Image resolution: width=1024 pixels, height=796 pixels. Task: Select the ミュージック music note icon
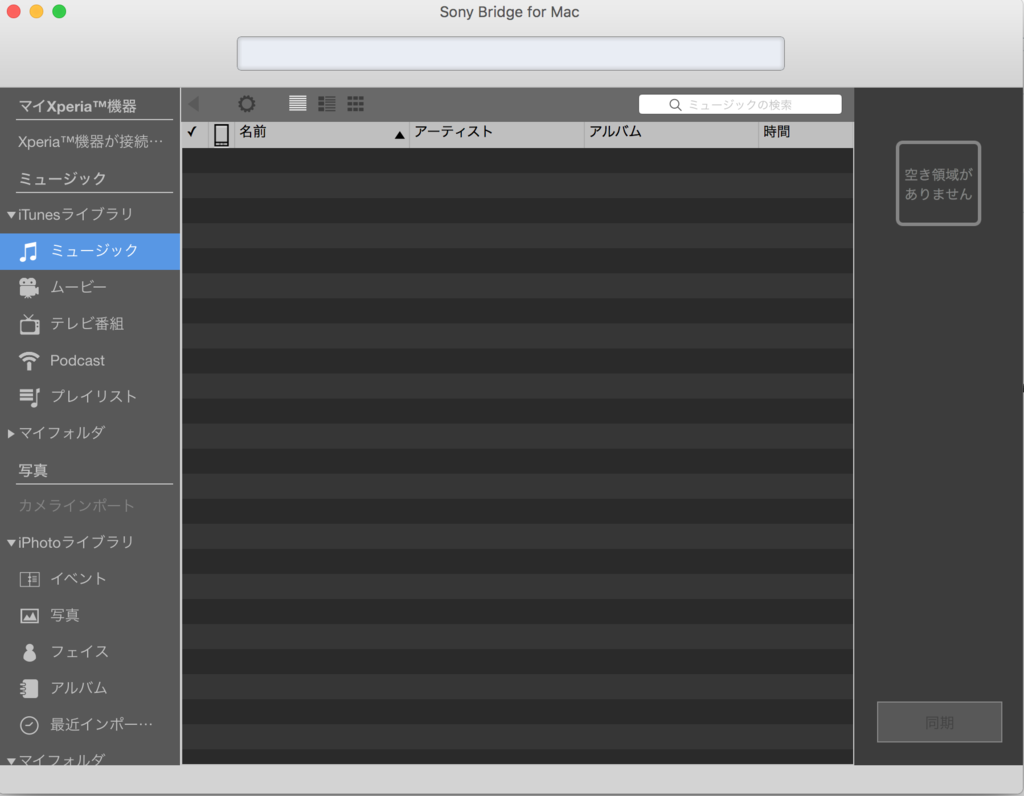click(x=28, y=251)
